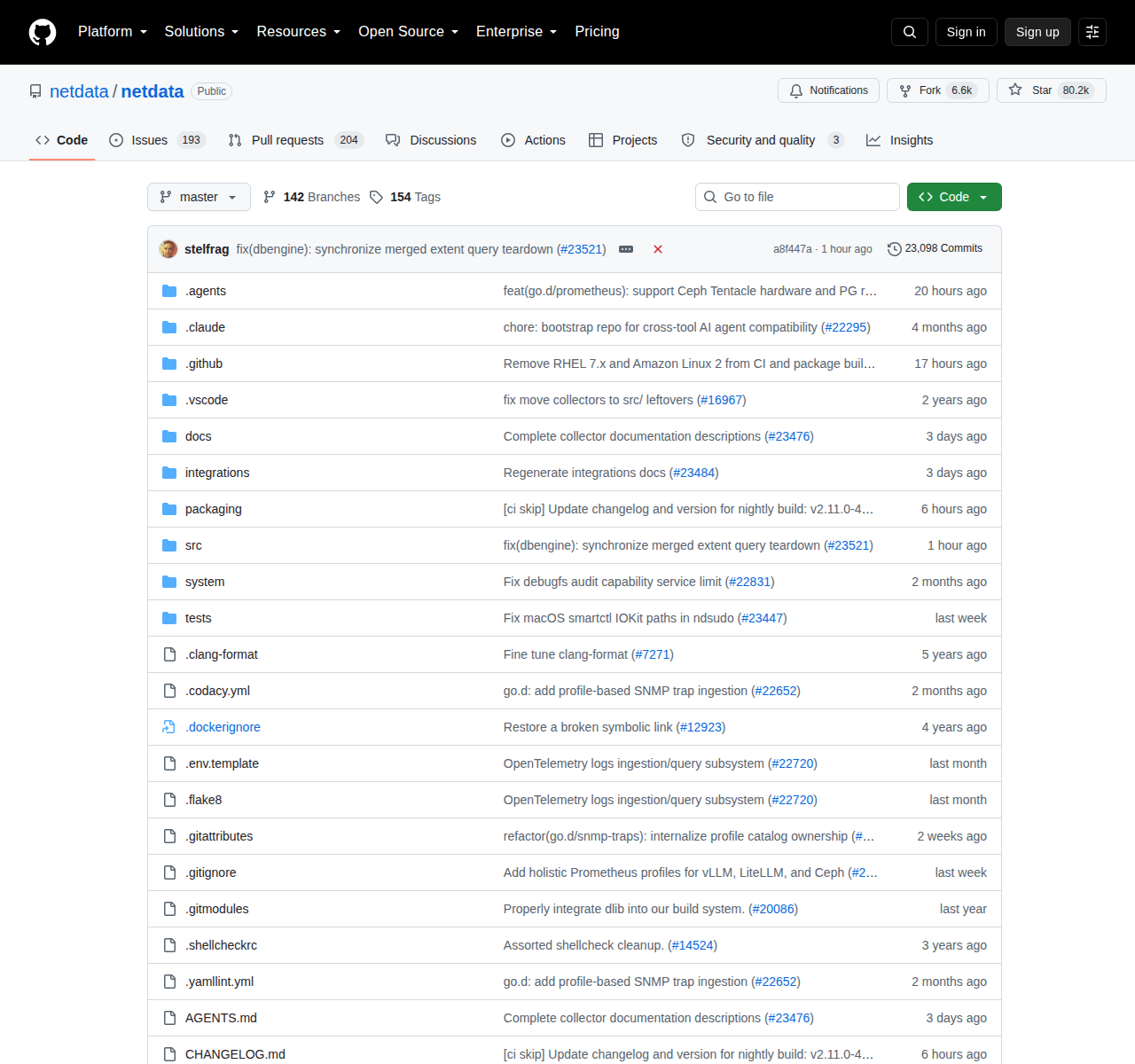Open the master branch dropdown
The image size is (1135, 1064).
click(199, 197)
